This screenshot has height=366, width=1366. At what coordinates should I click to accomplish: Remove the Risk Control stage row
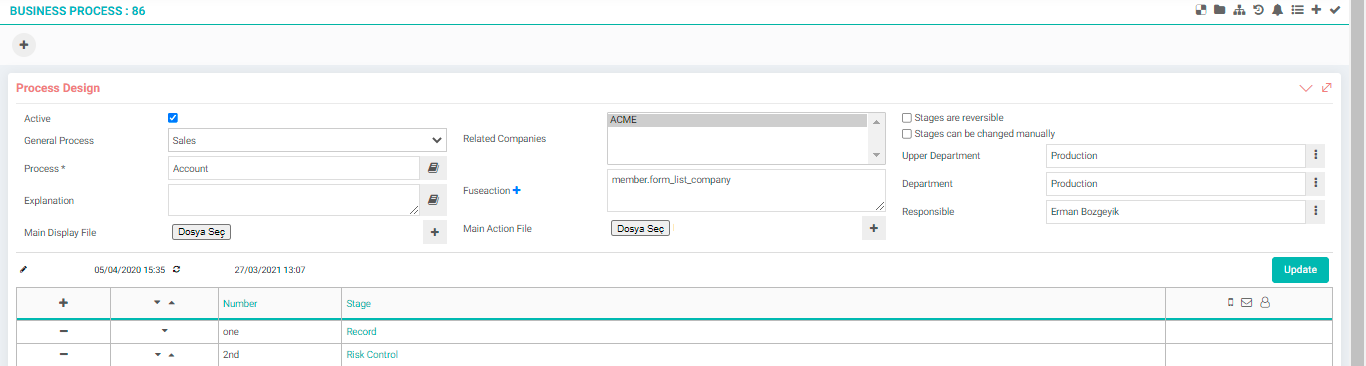64,355
